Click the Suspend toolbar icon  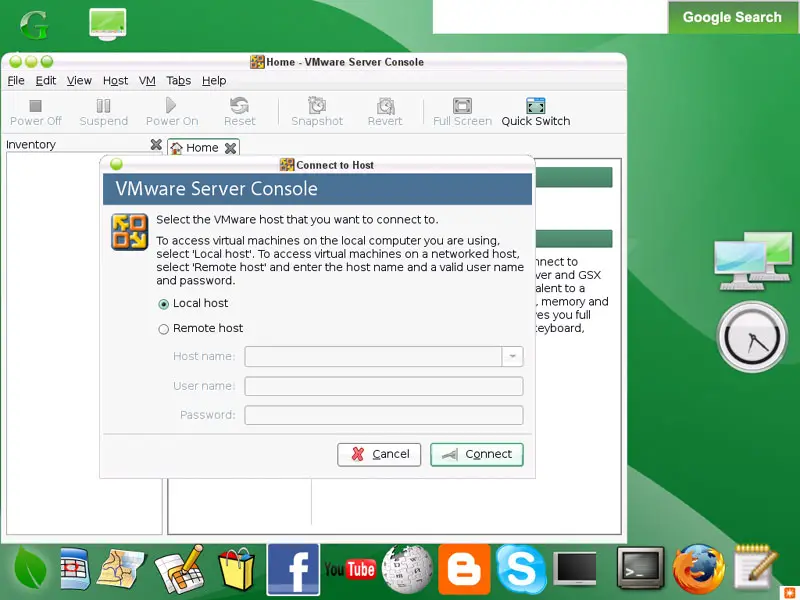pyautogui.click(x=103, y=106)
